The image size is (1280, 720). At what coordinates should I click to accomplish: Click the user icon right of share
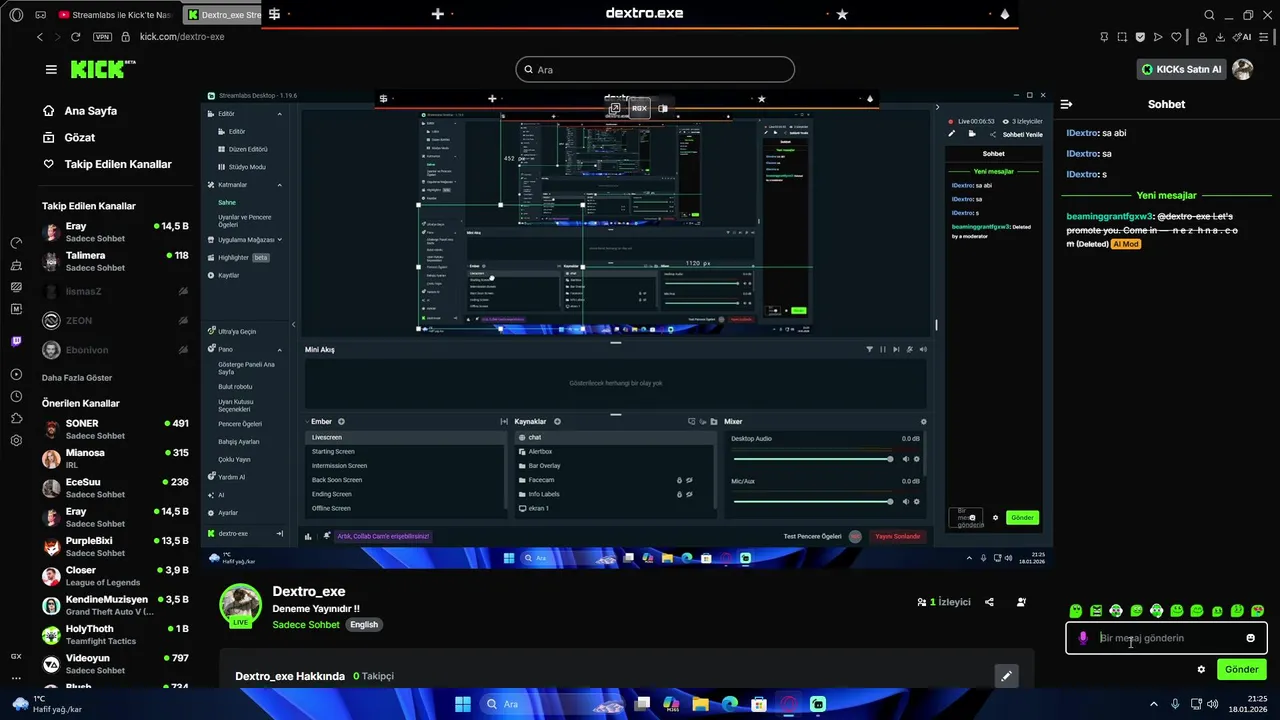(x=1021, y=602)
